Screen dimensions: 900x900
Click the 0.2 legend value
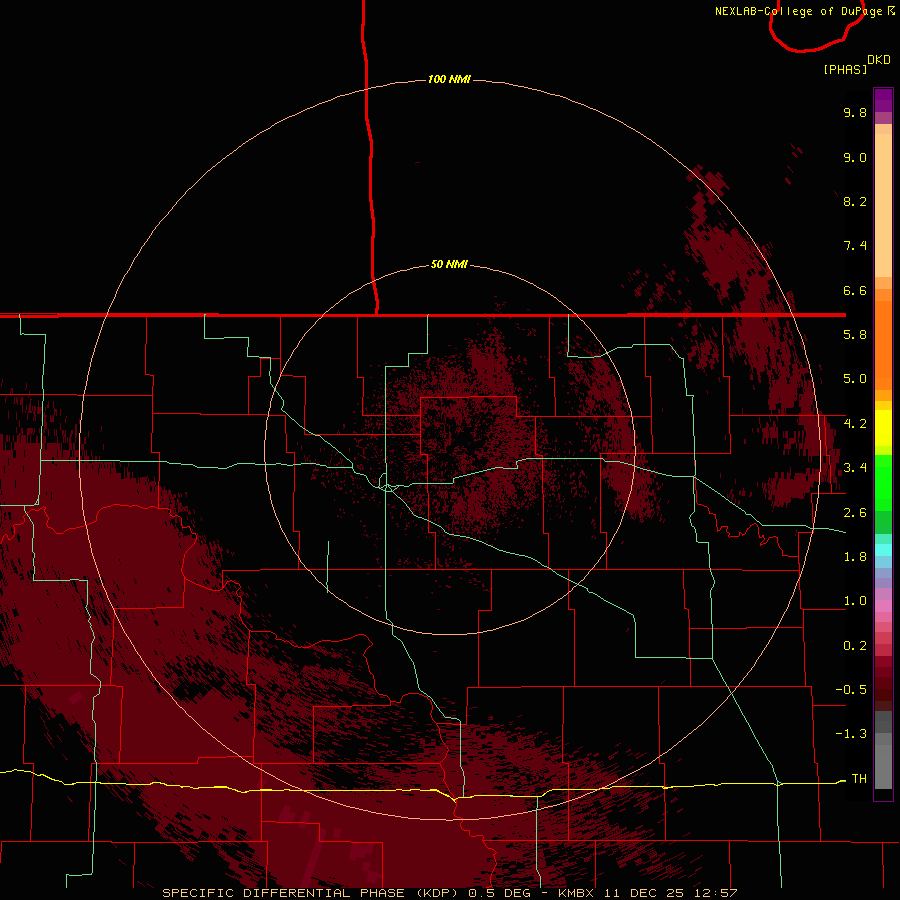tap(855, 646)
